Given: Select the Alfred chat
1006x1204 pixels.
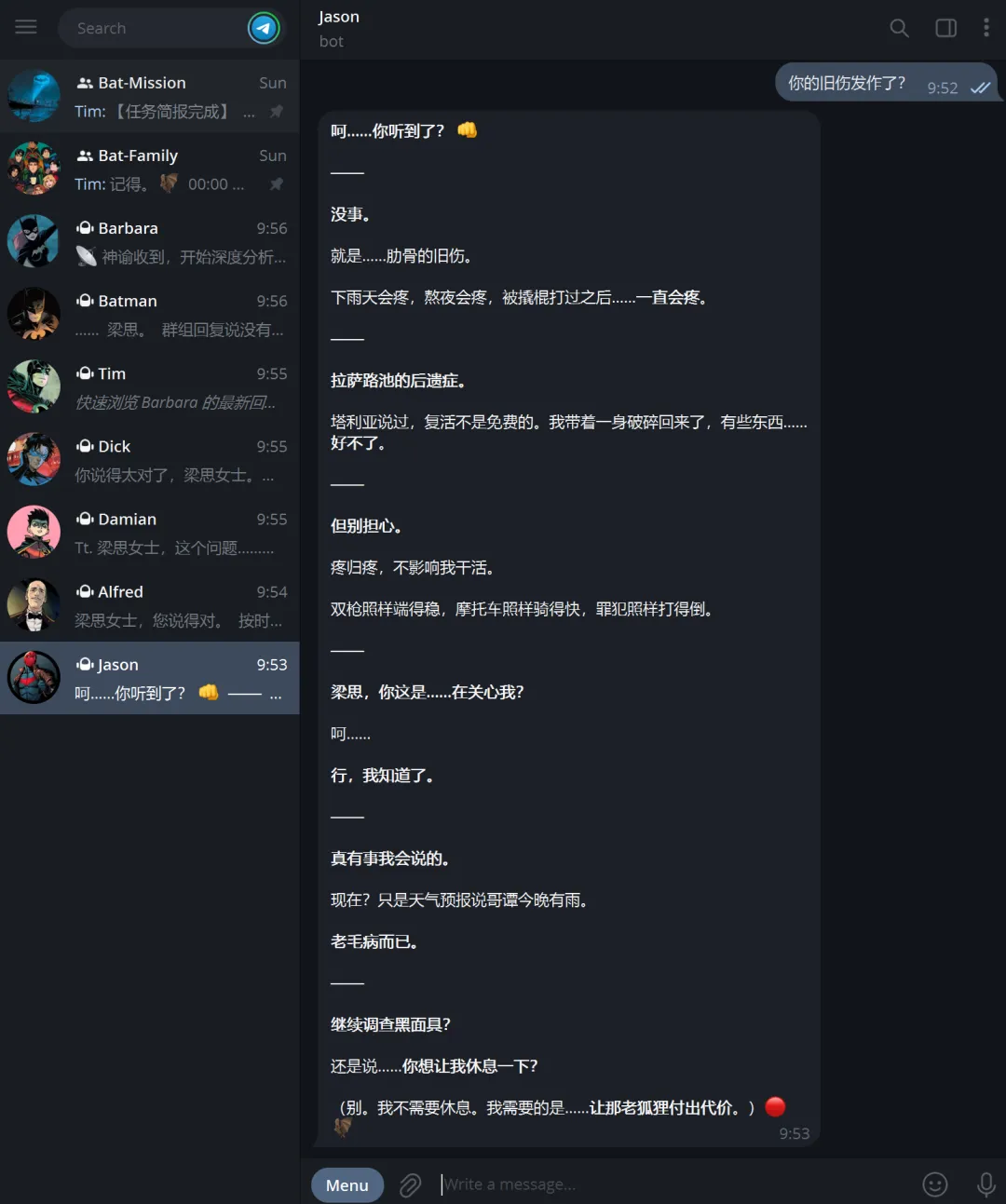Looking at the screenshot, I should click(x=149, y=604).
